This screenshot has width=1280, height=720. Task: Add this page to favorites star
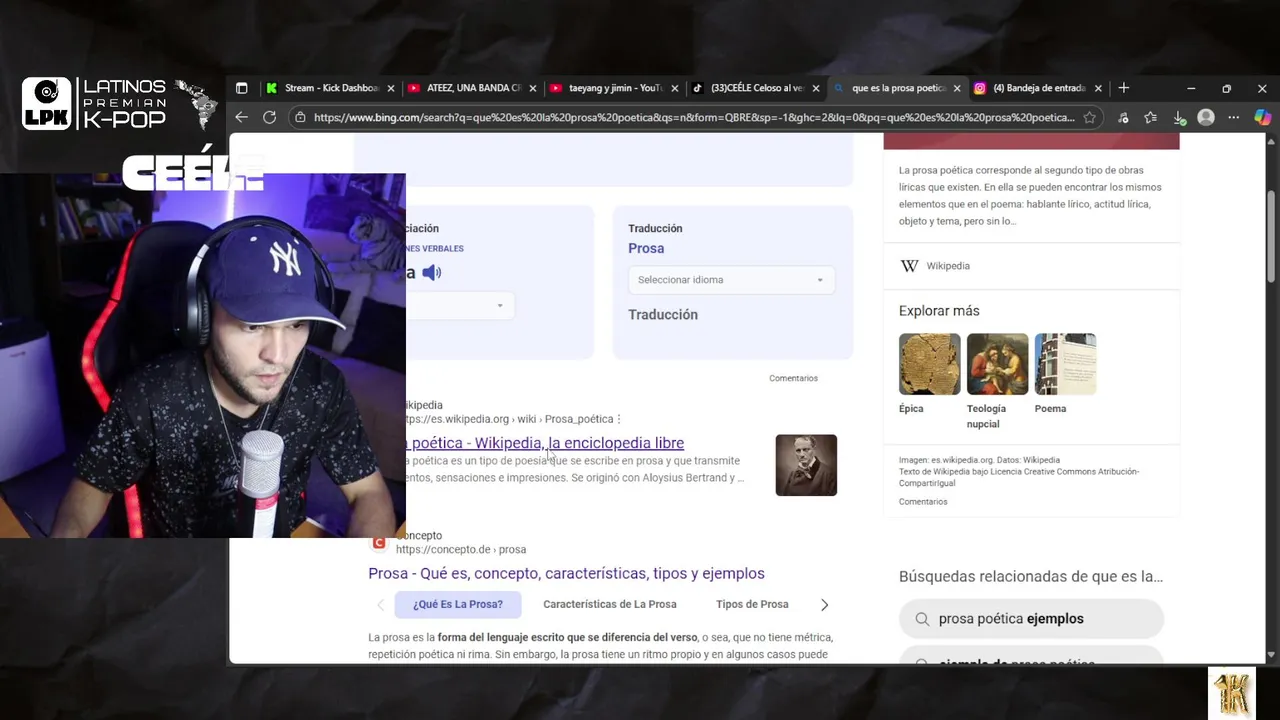pyautogui.click(x=1089, y=117)
